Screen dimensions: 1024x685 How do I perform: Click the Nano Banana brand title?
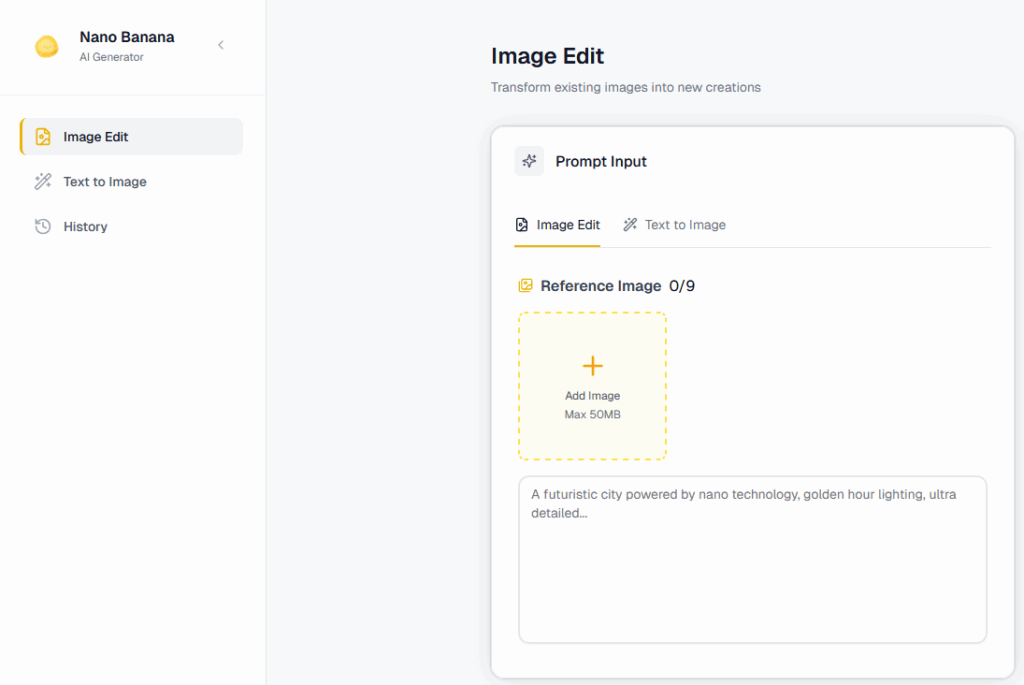coord(127,37)
